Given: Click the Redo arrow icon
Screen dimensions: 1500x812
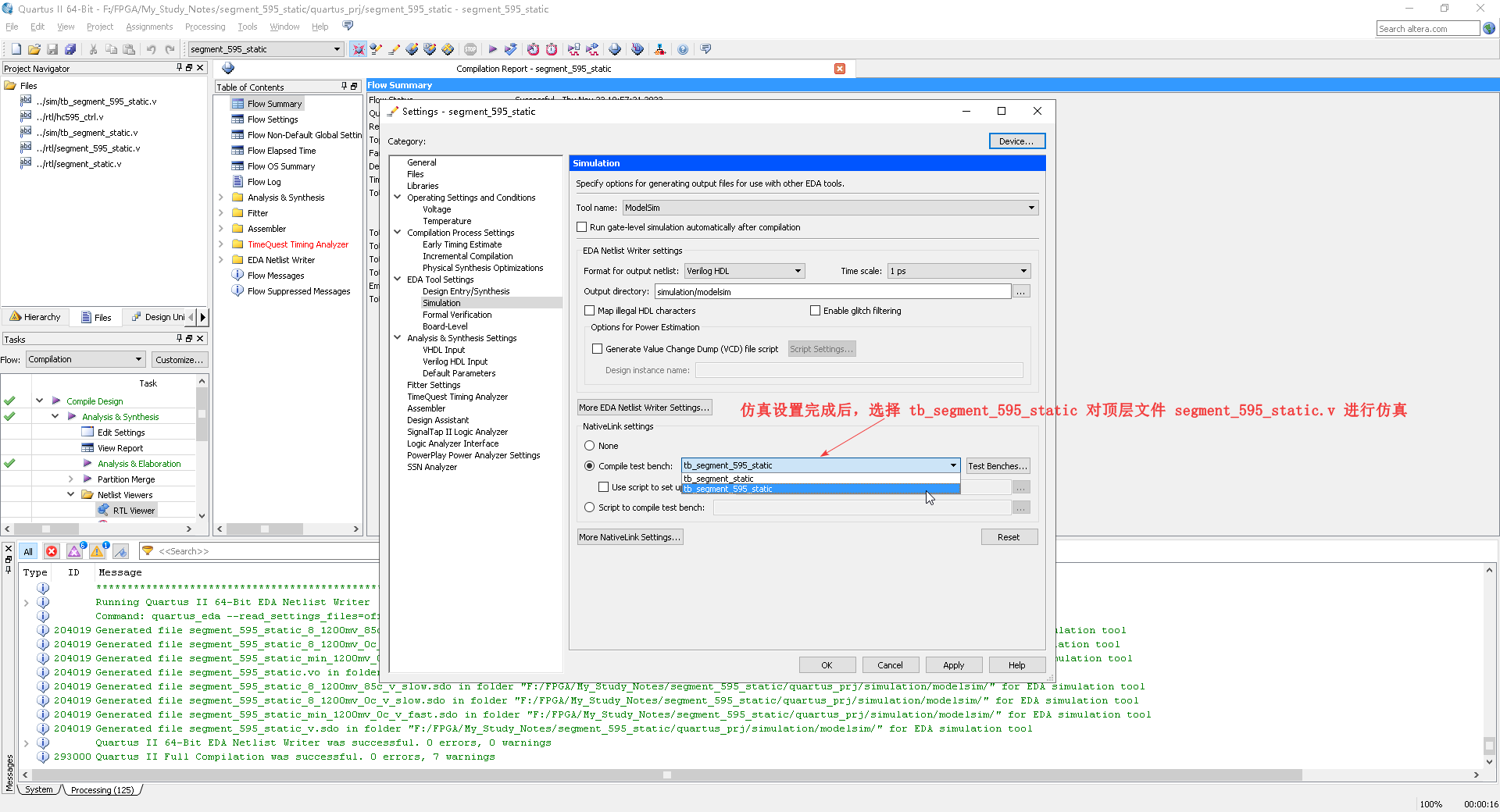Looking at the screenshot, I should 170,49.
